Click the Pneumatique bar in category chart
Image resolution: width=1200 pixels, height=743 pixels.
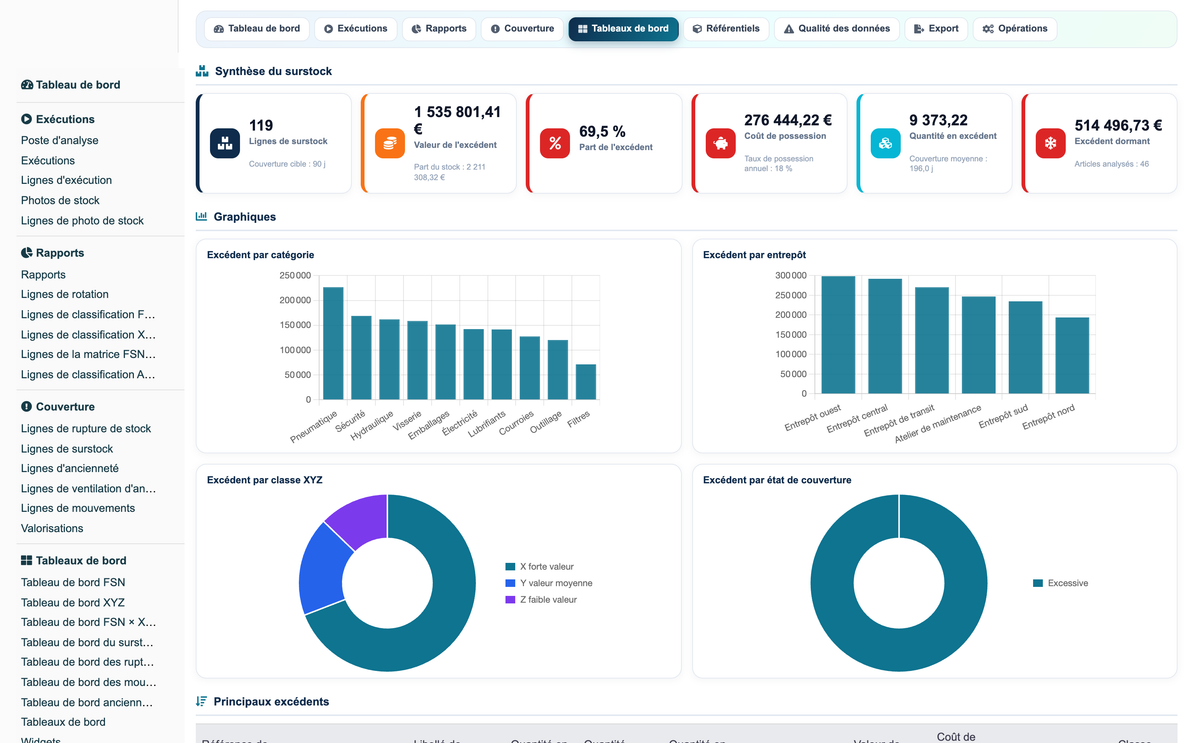333,343
